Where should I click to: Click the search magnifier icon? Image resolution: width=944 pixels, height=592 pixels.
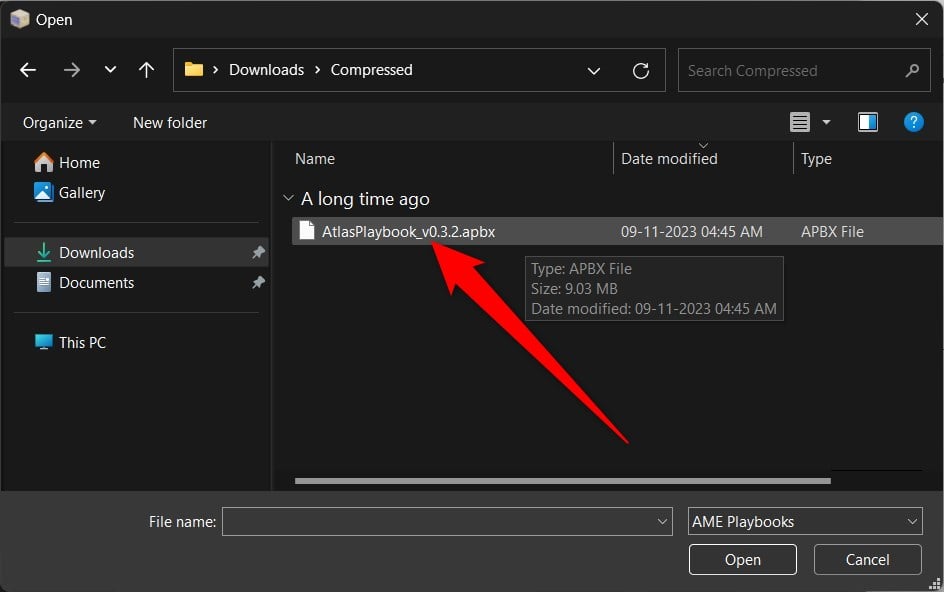912,70
